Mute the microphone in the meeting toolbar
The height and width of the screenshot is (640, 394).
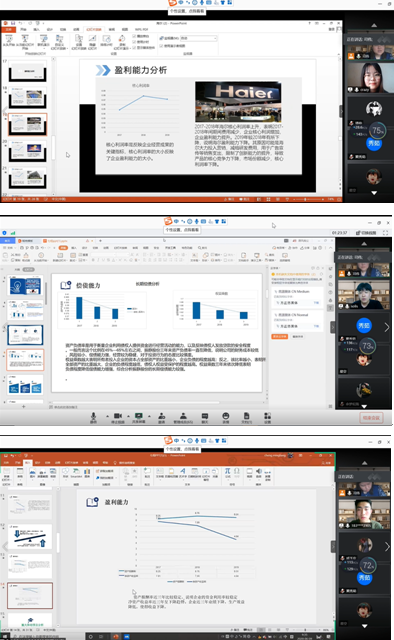click(x=93, y=416)
